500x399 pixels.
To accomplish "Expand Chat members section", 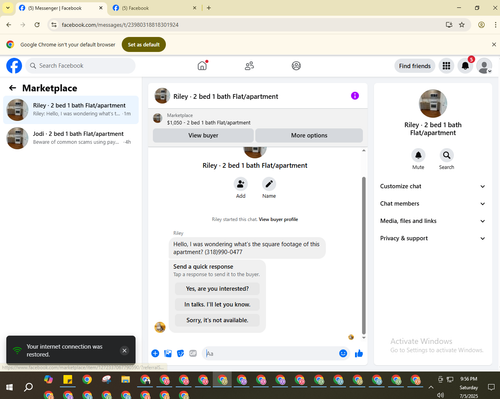I will pos(433,204).
